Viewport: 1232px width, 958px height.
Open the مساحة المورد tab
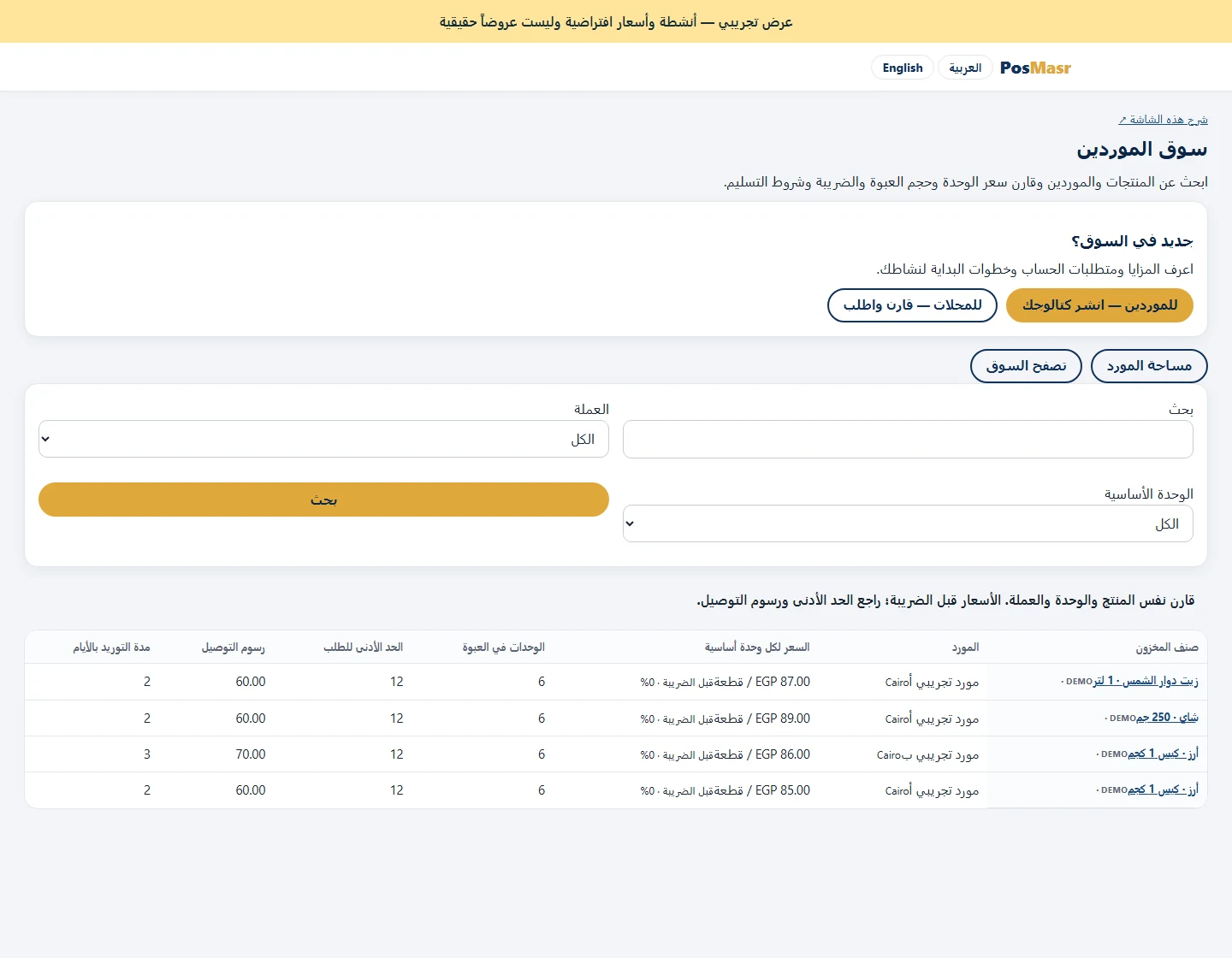(1149, 366)
